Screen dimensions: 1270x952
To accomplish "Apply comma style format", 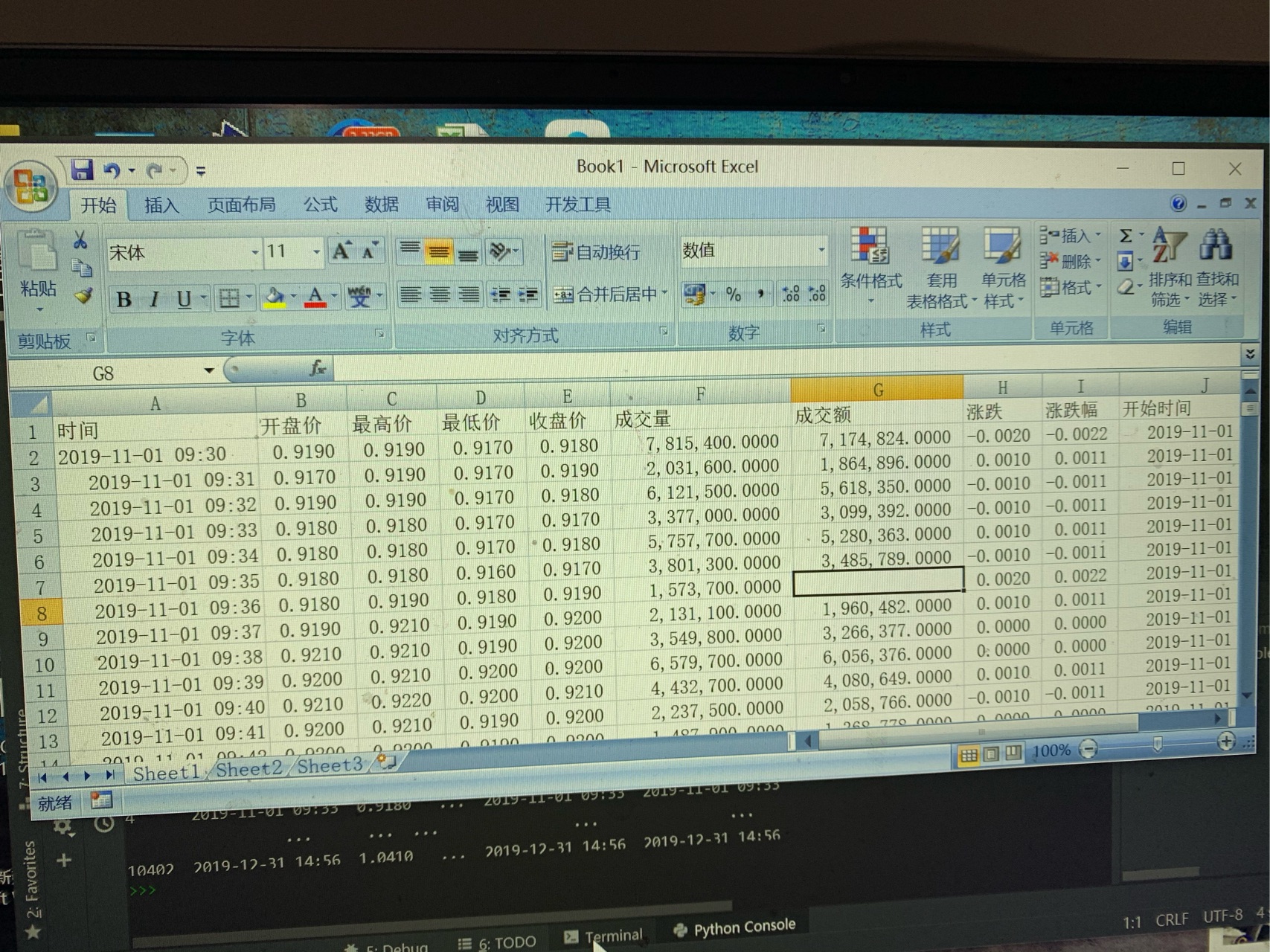I will coord(760,295).
